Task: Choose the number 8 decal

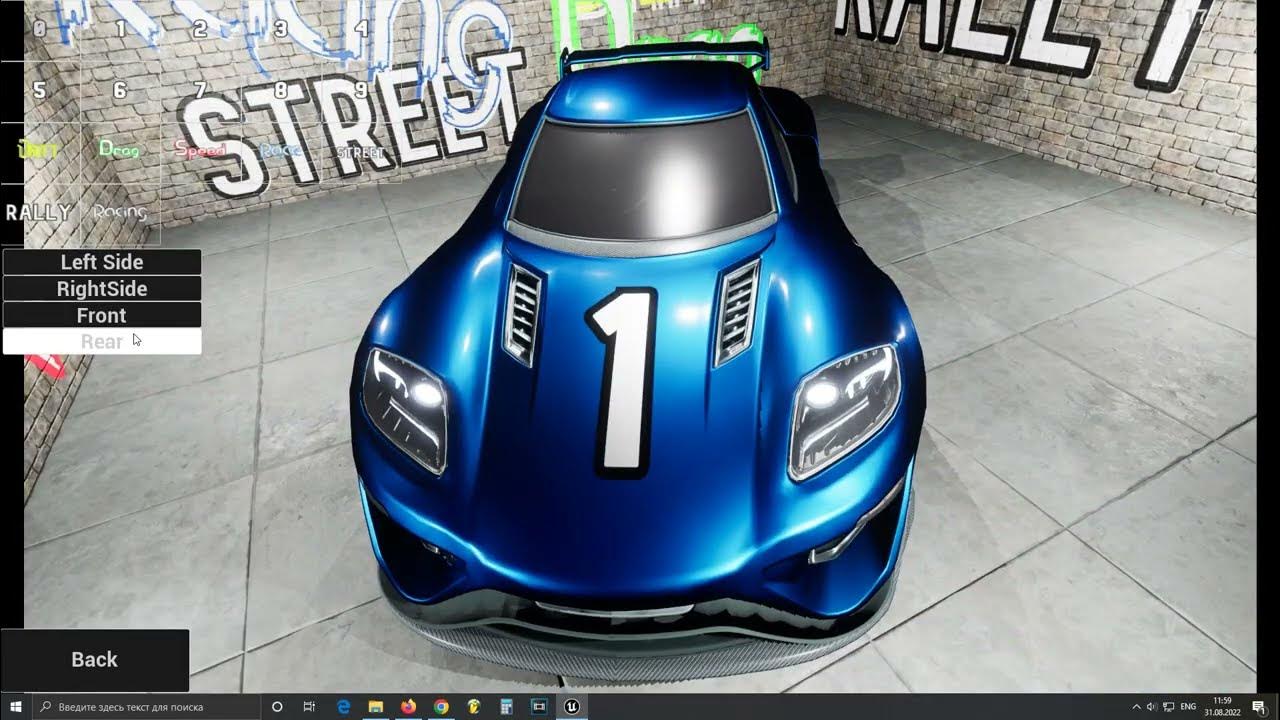Action: (281, 91)
